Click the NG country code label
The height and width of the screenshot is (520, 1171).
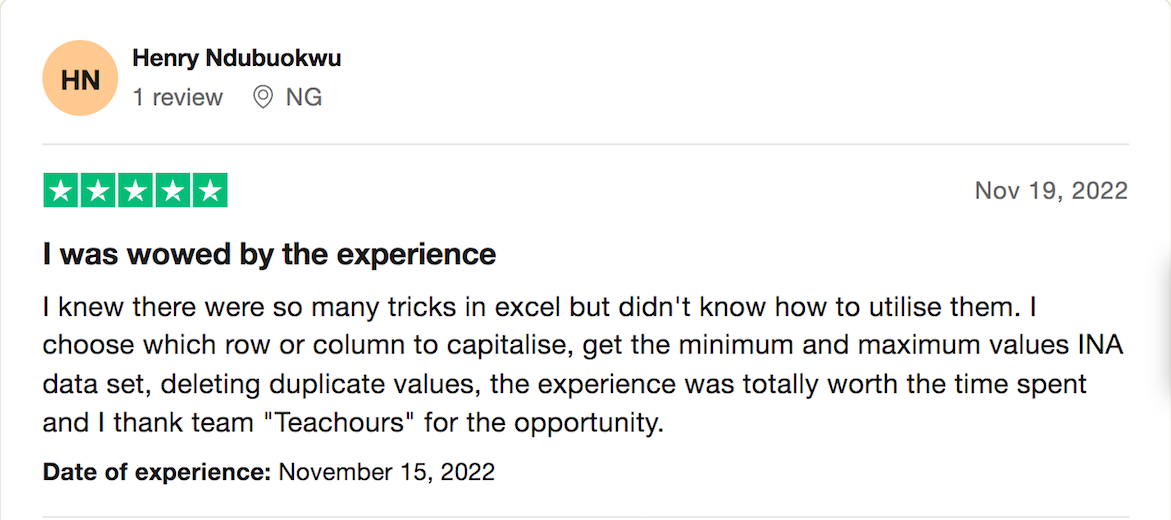(304, 97)
